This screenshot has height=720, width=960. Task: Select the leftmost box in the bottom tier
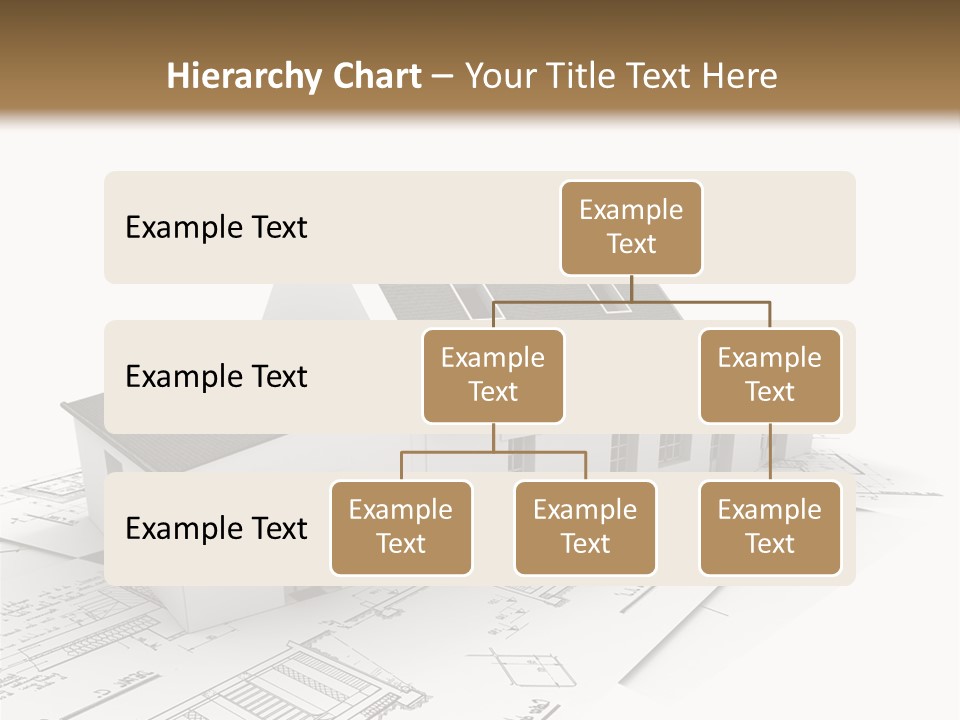[x=401, y=528]
